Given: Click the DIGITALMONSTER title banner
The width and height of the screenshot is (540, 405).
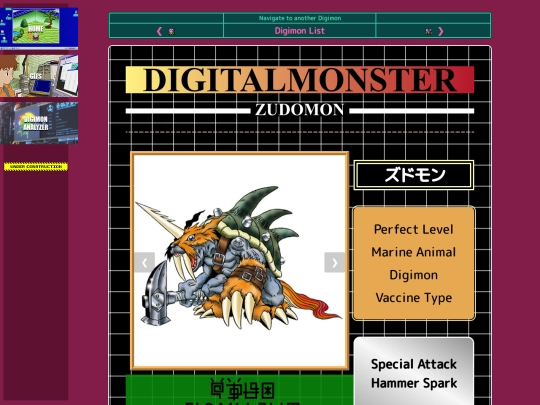Looking at the screenshot, I should coord(300,80).
